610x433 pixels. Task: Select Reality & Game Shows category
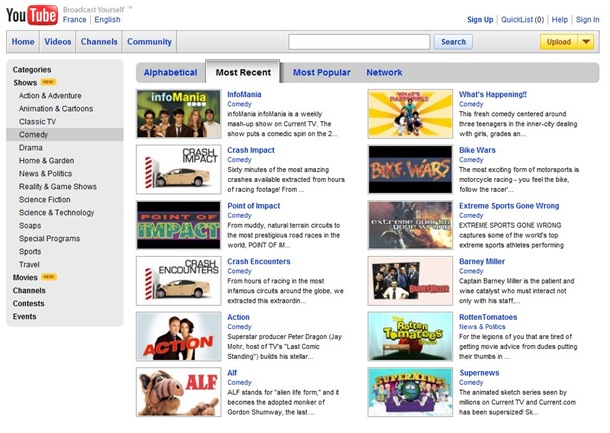[58, 187]
